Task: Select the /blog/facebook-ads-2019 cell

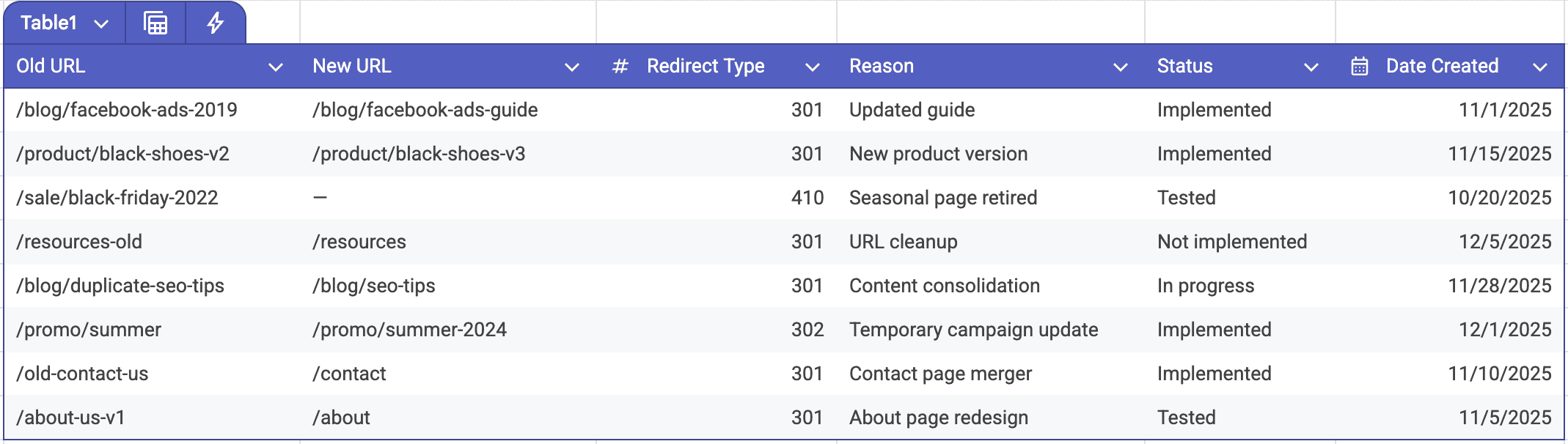Action: 127,110
